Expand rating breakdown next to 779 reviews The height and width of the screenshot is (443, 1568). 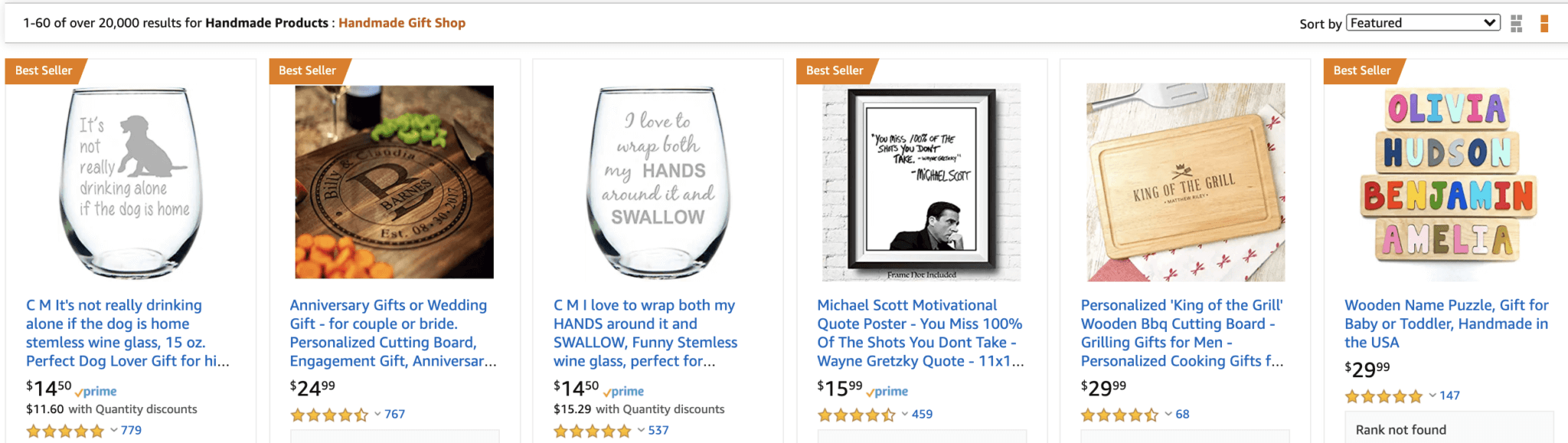[113, 431]
